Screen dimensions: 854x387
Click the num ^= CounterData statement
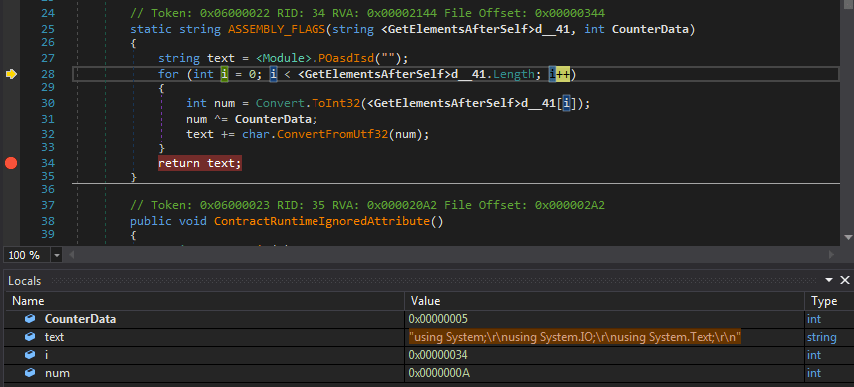[x=251, y=119]
